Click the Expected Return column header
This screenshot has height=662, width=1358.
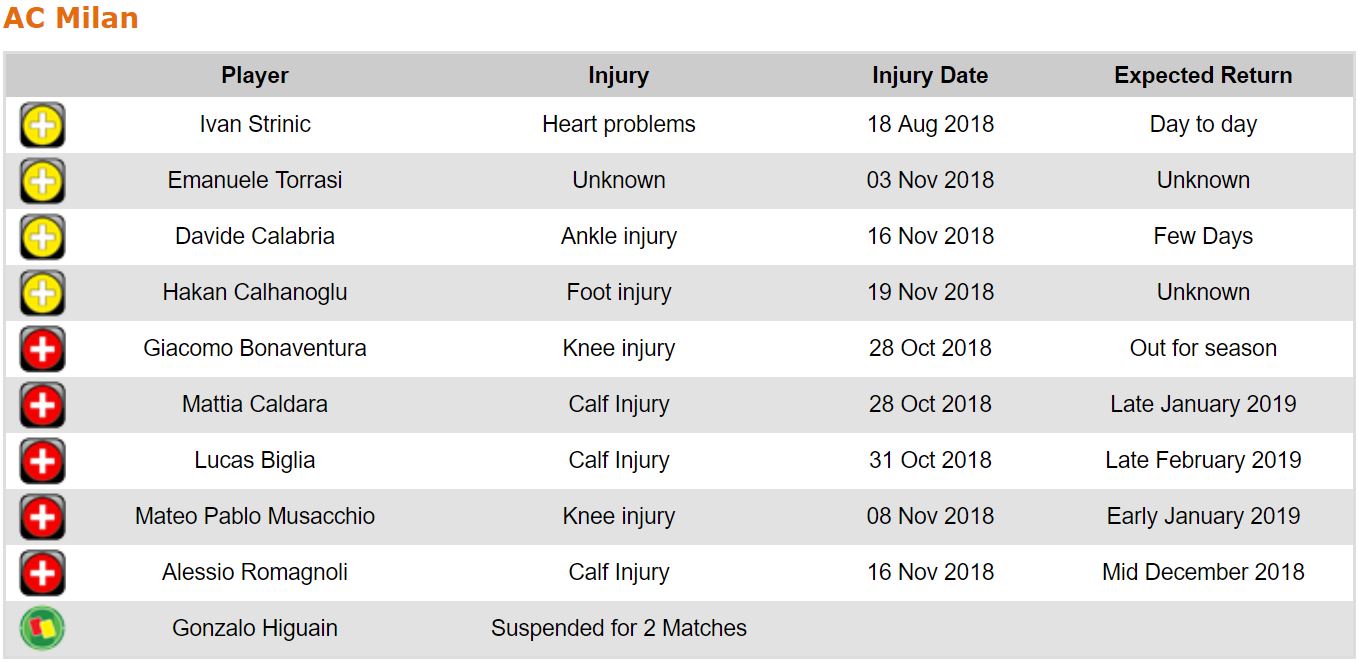(x=1203, y=76)
